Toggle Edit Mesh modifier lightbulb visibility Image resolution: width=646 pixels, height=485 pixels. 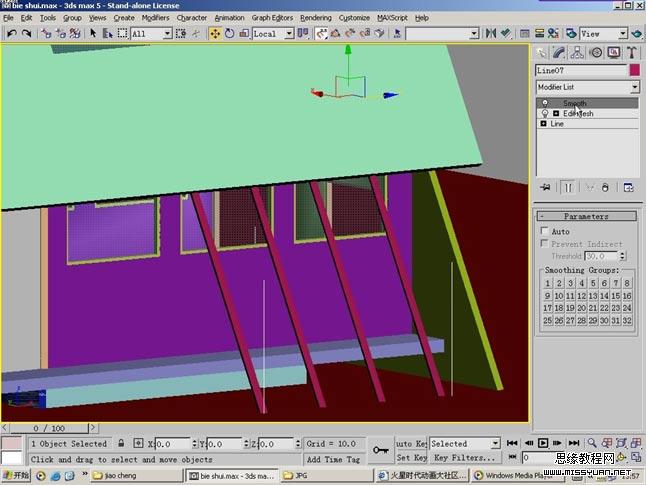pyautogui.click(x=545, y=113)
